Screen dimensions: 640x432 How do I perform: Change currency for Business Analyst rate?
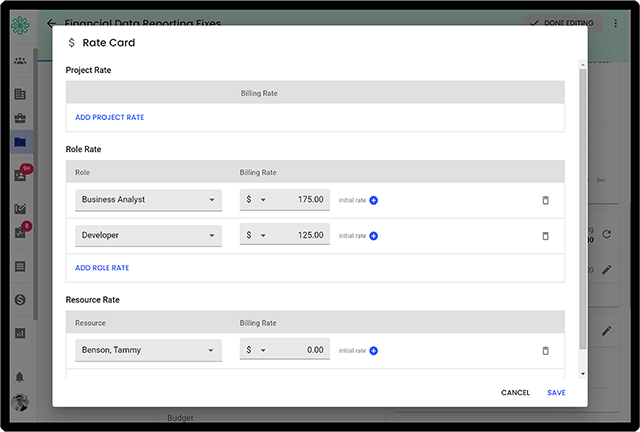coord(256,200)
